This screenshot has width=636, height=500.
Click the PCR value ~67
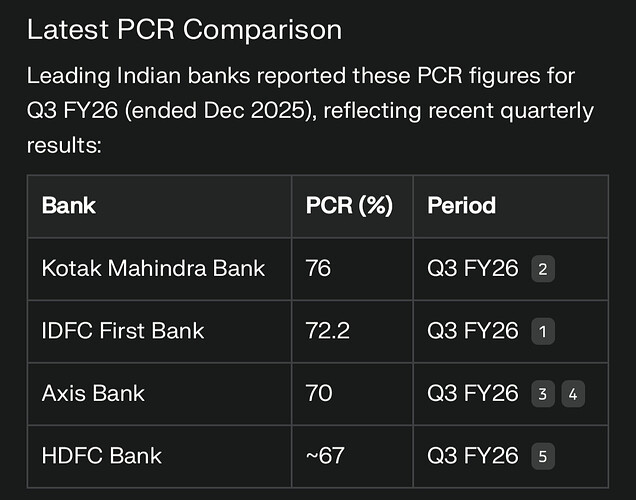(325, 456)
